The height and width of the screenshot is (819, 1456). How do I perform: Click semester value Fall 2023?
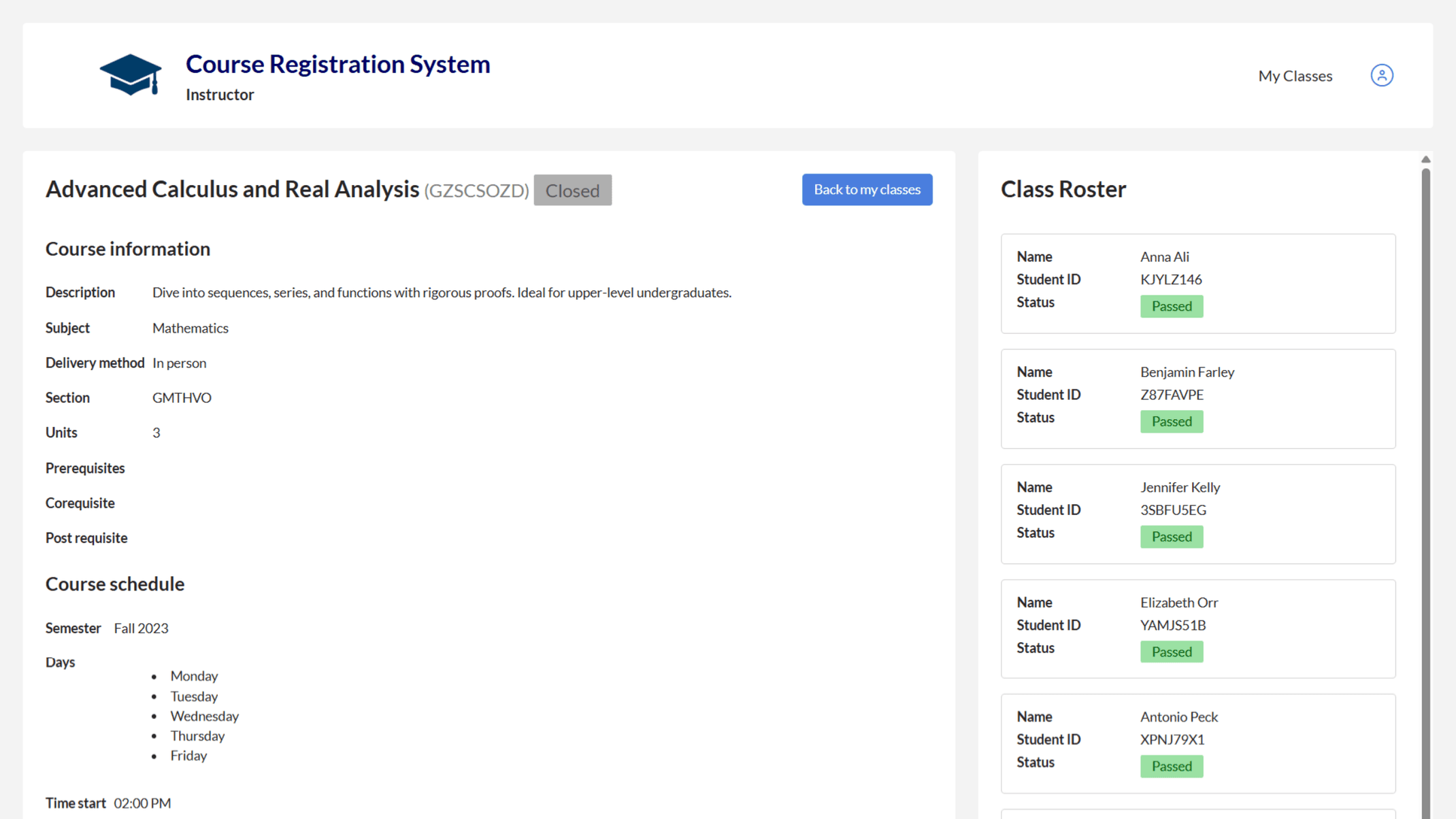(x=141, y=628)
